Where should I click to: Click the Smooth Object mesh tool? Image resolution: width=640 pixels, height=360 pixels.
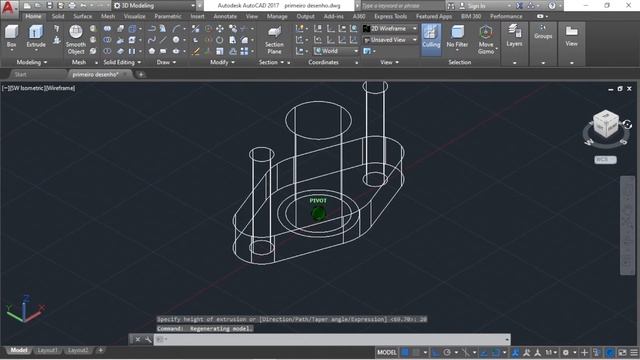[x=76, y=39]
